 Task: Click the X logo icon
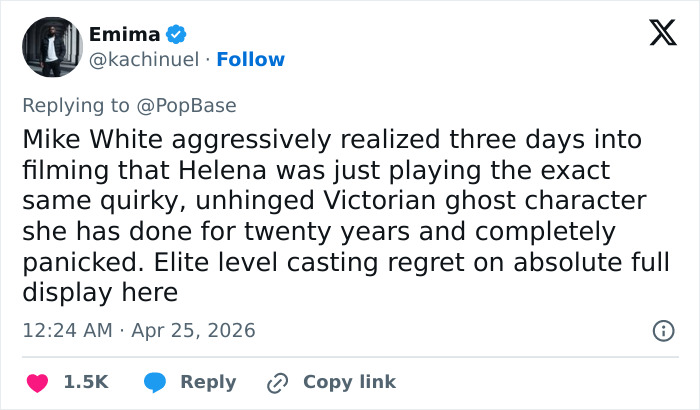pyautogui.click(x=656, y=34)
